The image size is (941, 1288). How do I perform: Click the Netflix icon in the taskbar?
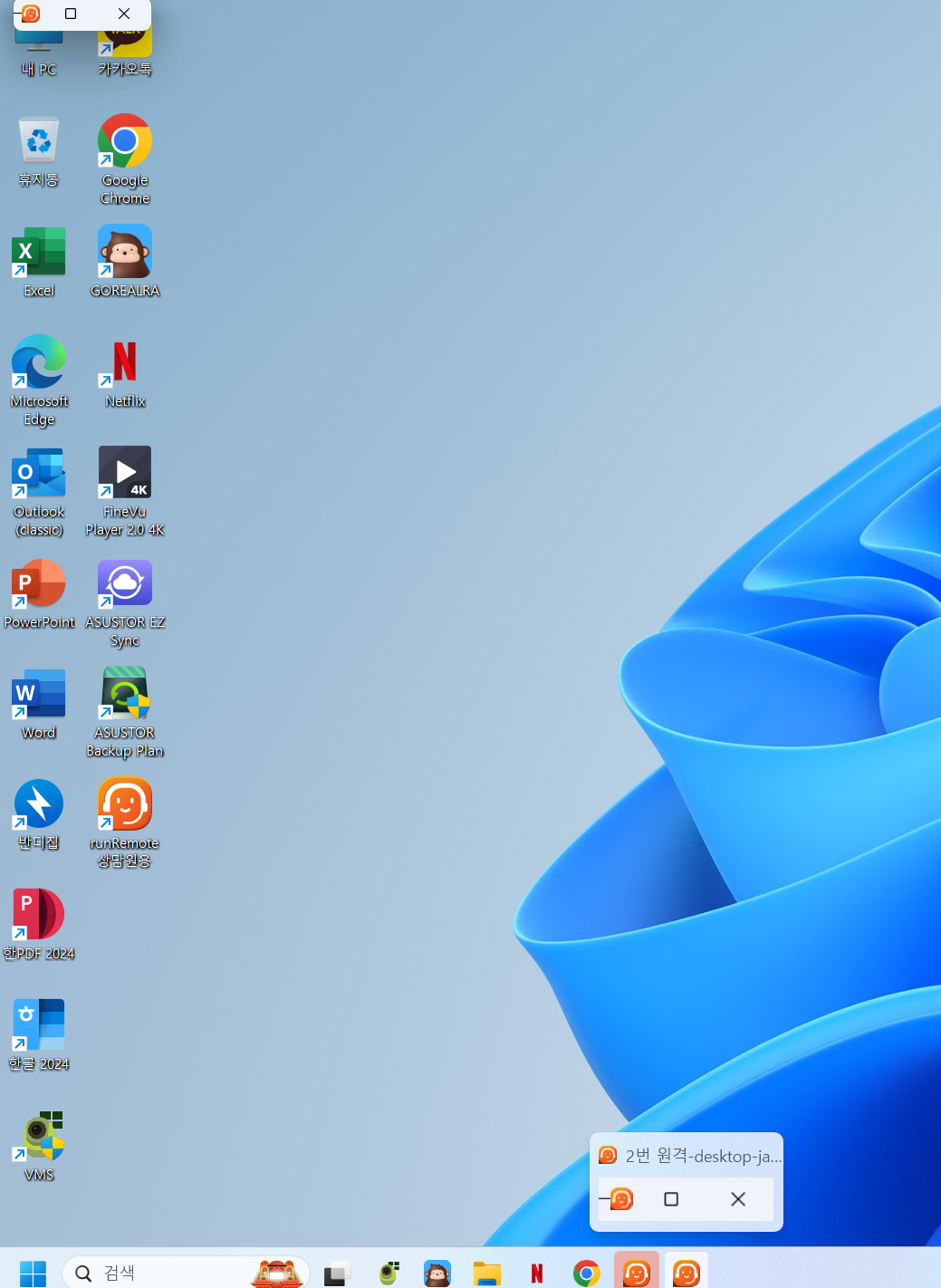tap(537, 1274)
